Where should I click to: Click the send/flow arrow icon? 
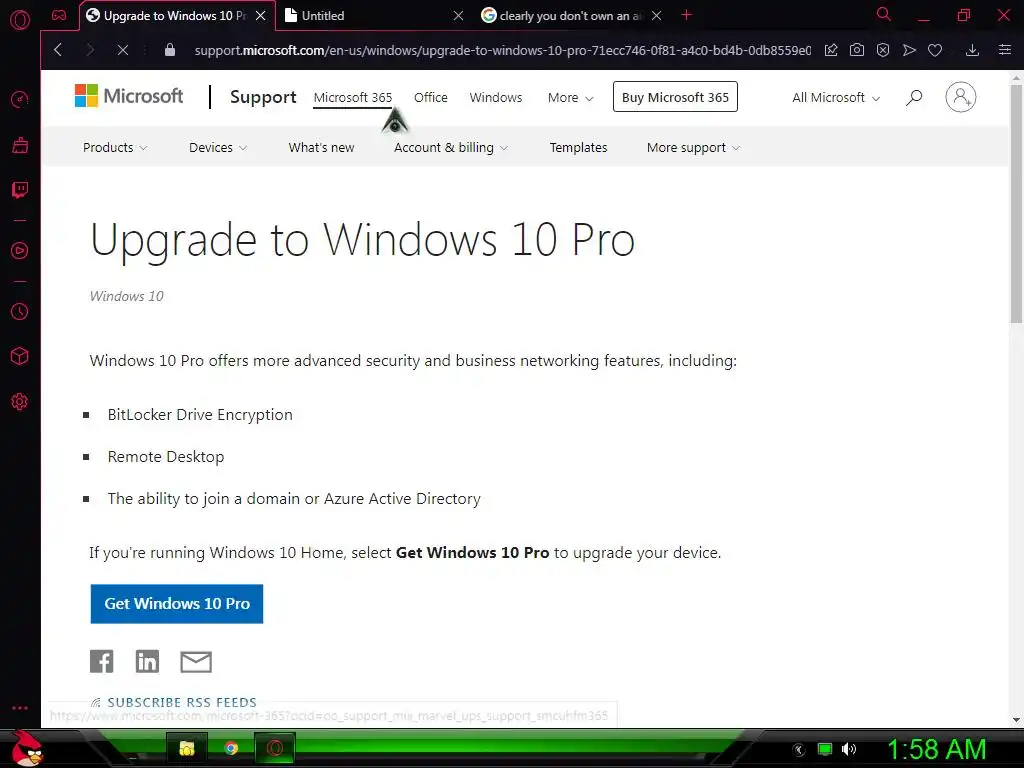909,50
